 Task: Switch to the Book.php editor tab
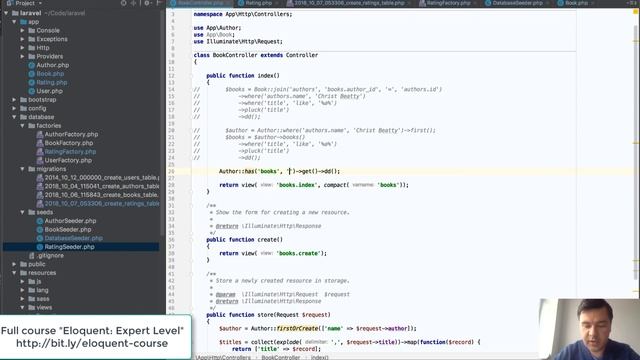click(576, 3)
